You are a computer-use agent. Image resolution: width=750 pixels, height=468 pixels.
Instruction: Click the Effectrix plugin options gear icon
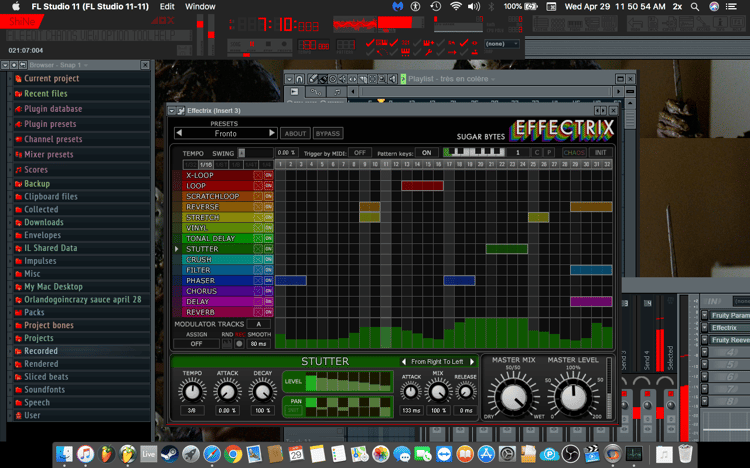click(x=181, y=111)
